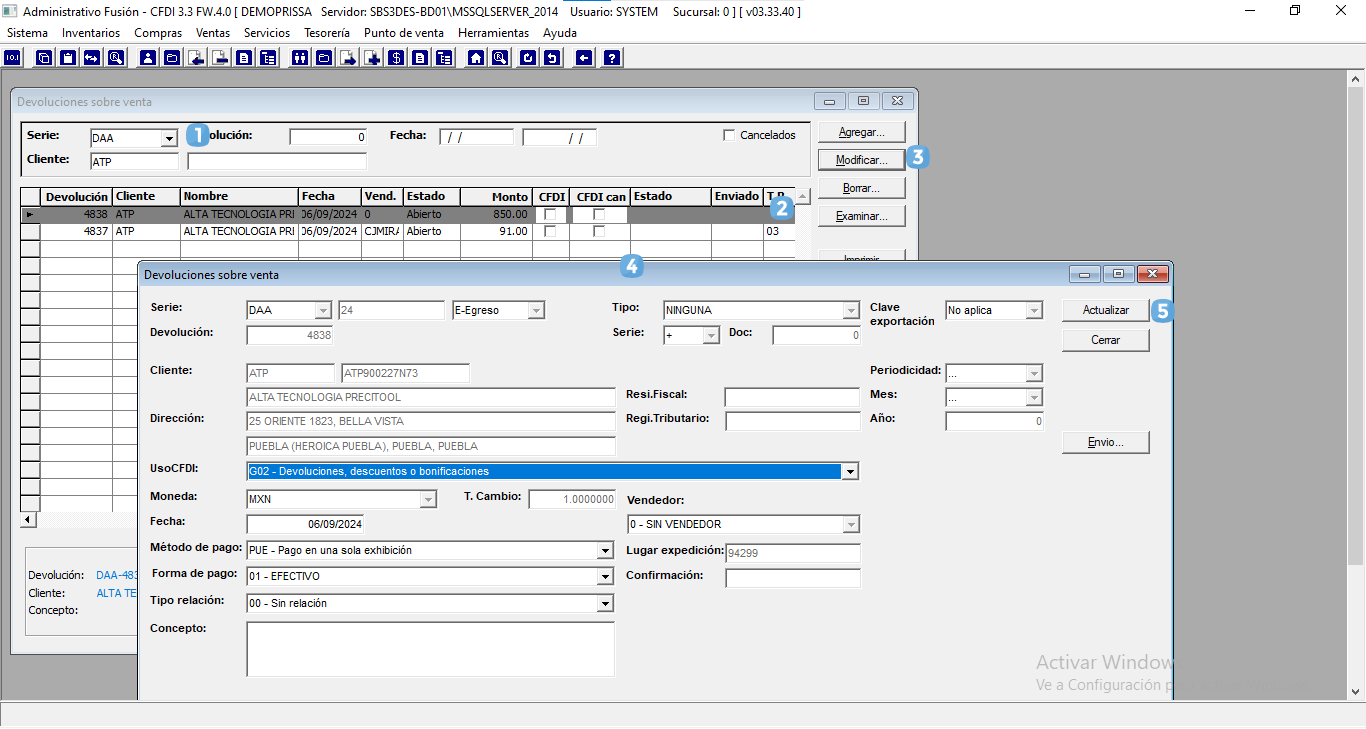The width and height of the screenshot is (1366, 729).
Task: Click the "101" toolbar icon
Action: pos(13,58)
